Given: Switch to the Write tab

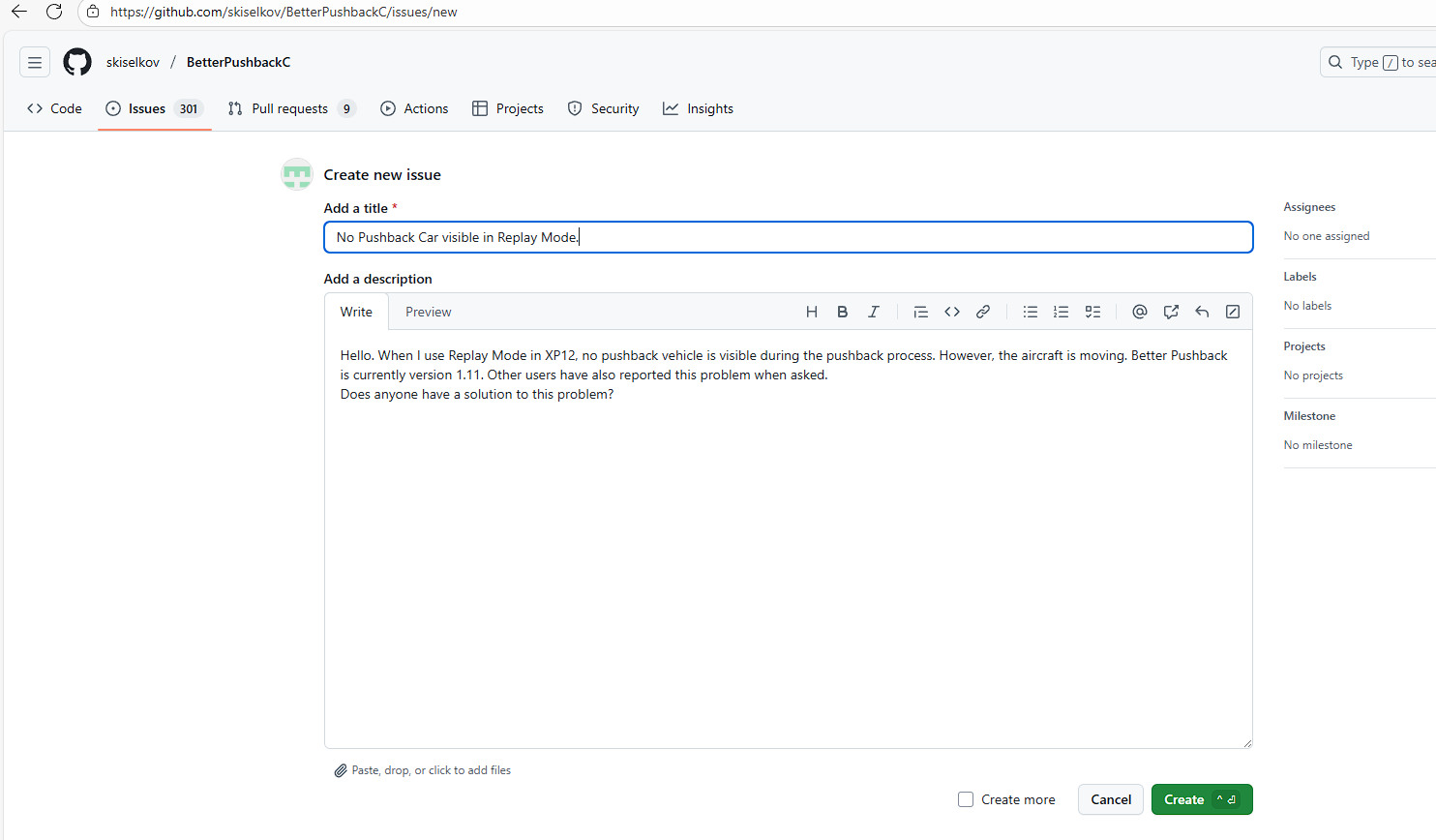Looking at the screenshot, I should pos(356,312).
